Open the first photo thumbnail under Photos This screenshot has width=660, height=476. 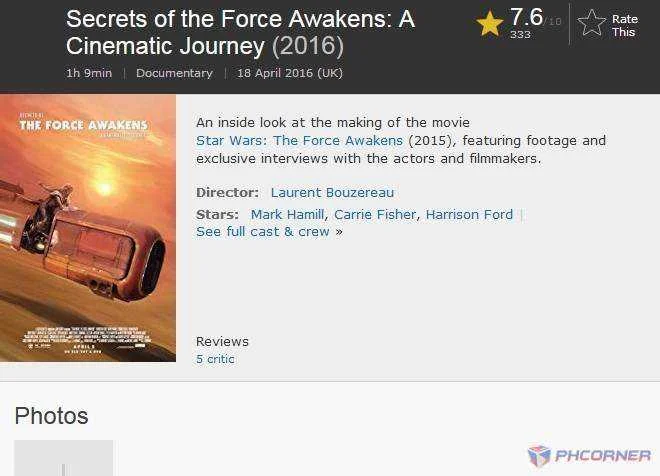coord(64,458)
